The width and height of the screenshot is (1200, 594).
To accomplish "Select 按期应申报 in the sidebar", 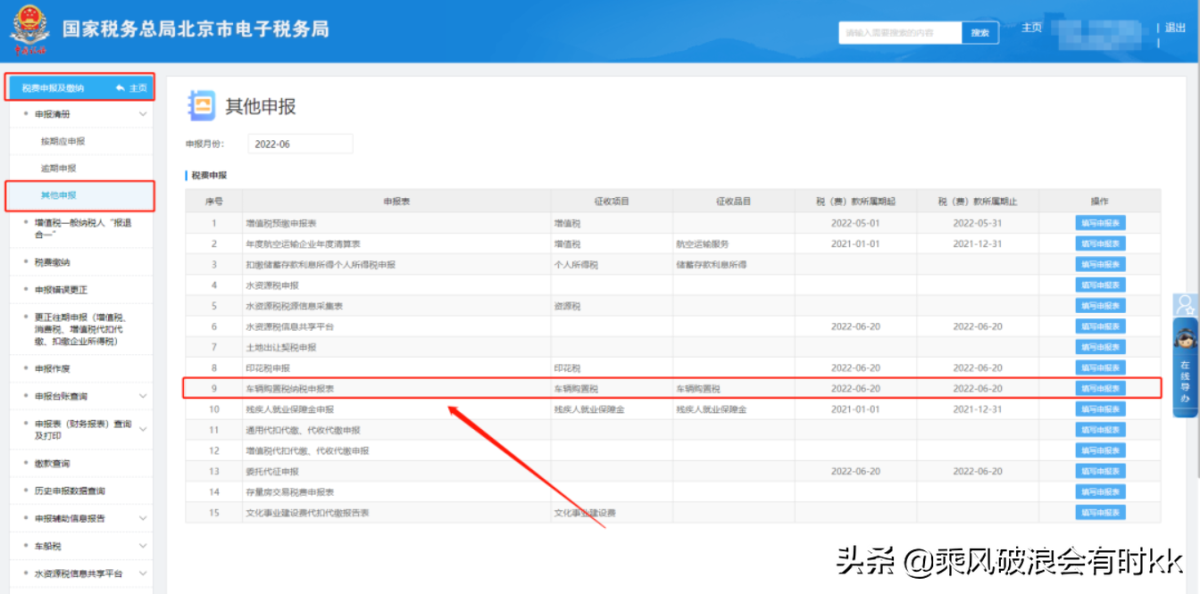I will coord(62,142).
